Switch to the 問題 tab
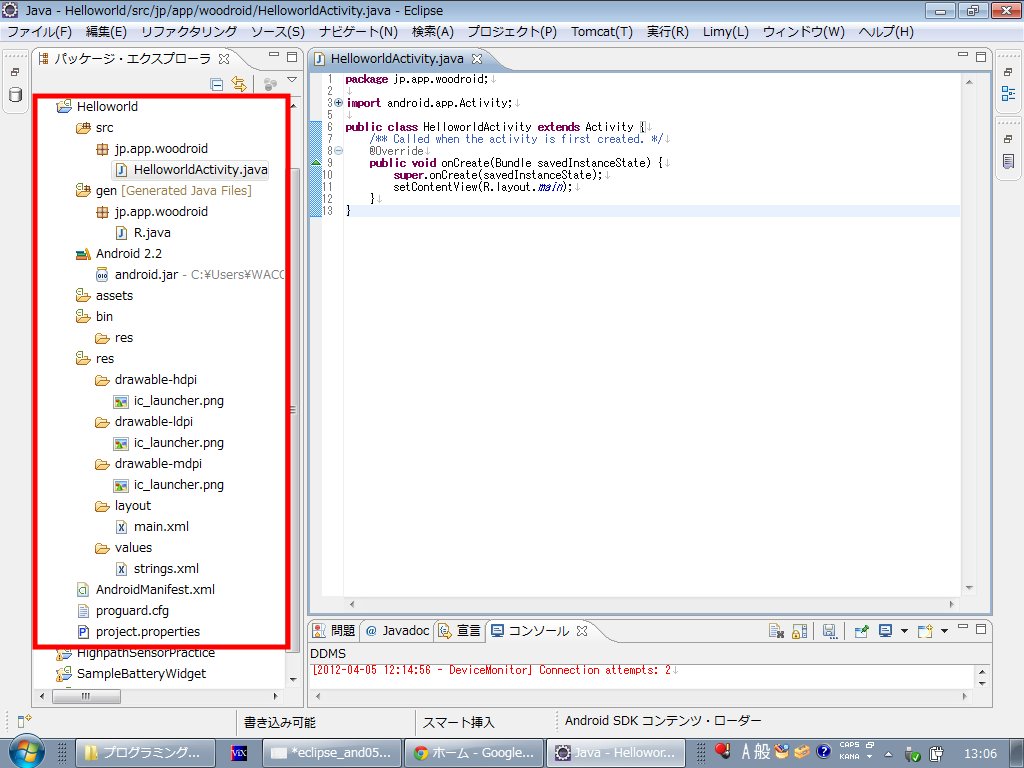The height and width of the screenshot is (768, 1024). [334, 630]
